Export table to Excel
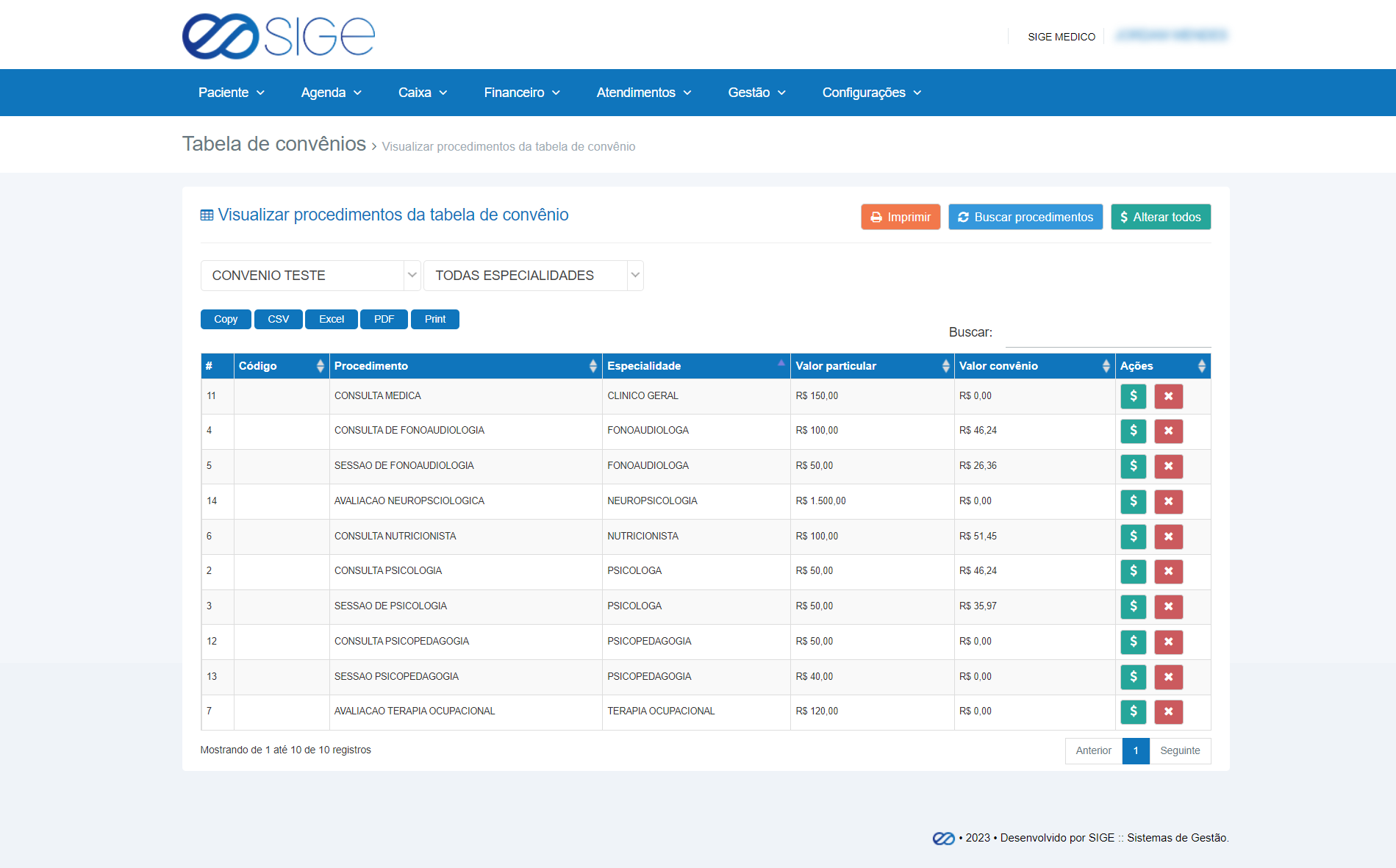This screenshot has width=1396, height=868. (x=332, y=319)
